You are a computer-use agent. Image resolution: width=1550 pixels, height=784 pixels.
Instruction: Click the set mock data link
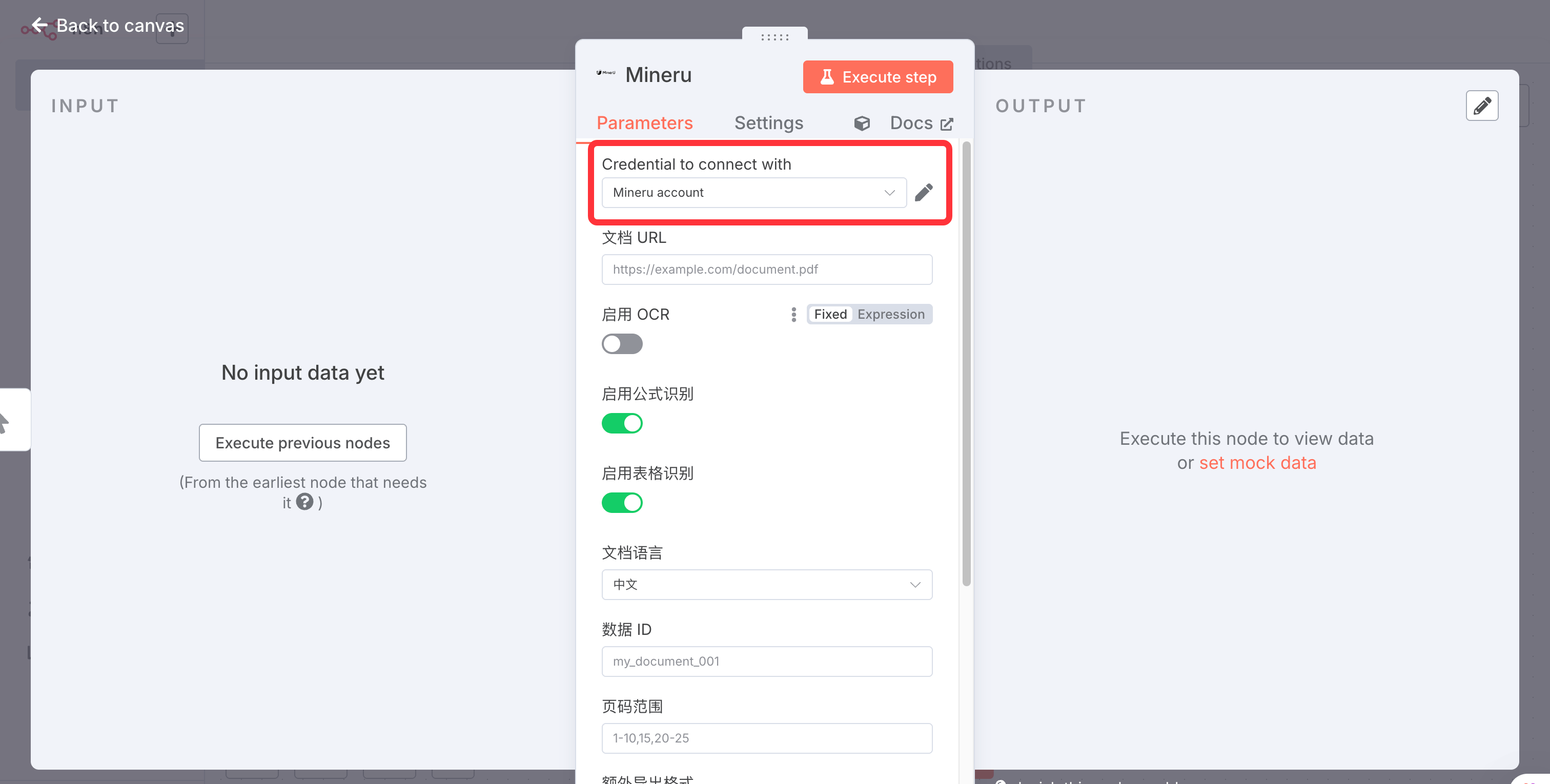(x=1257, y=463)
